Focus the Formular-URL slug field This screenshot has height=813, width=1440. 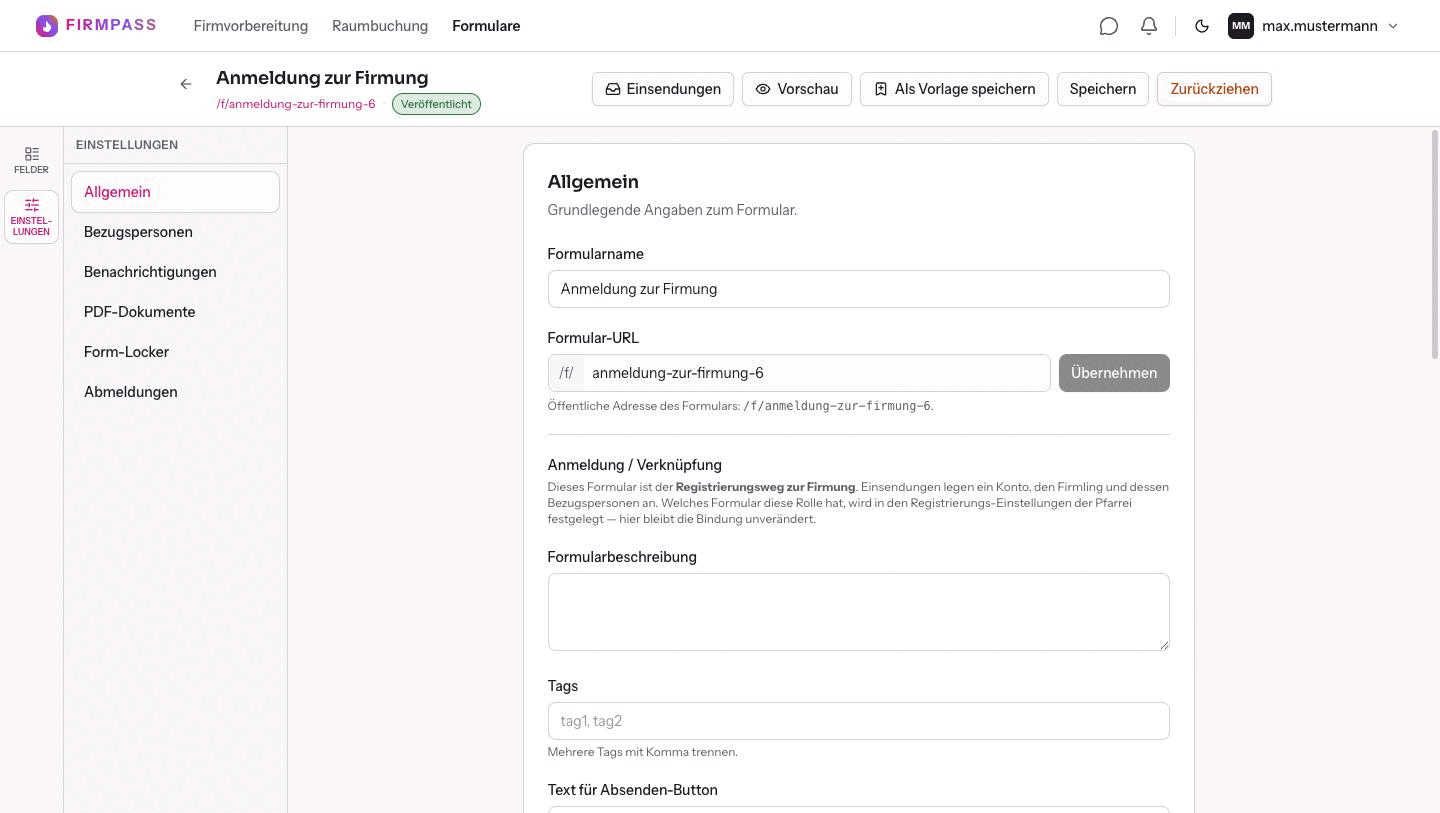coord(816,373)
